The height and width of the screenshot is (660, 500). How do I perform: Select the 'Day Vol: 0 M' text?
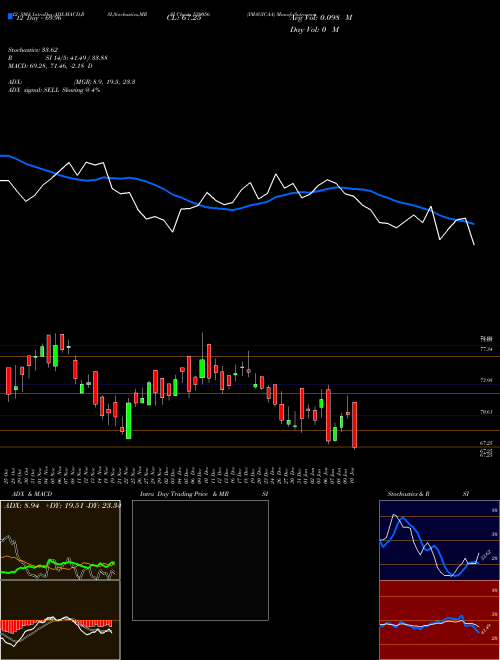[314, 29]
